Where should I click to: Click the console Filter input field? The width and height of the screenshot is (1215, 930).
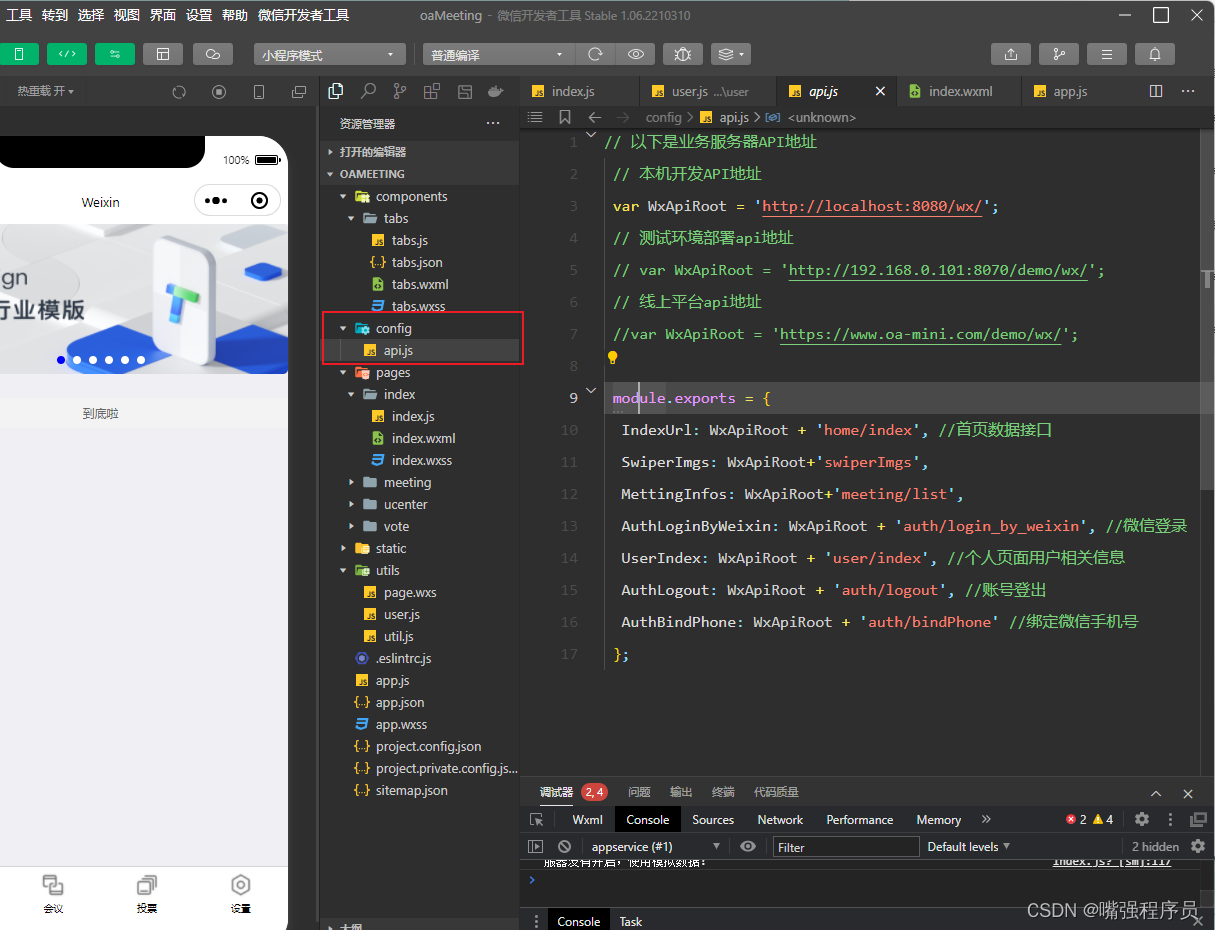846,847
